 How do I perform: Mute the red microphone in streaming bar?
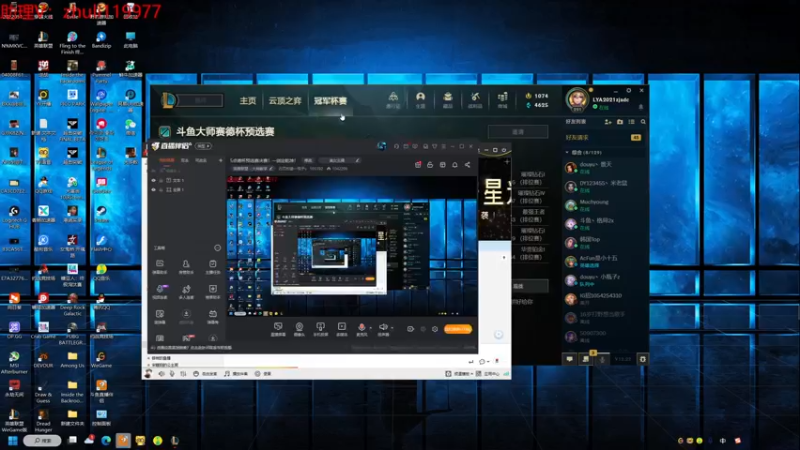(361, 328)
